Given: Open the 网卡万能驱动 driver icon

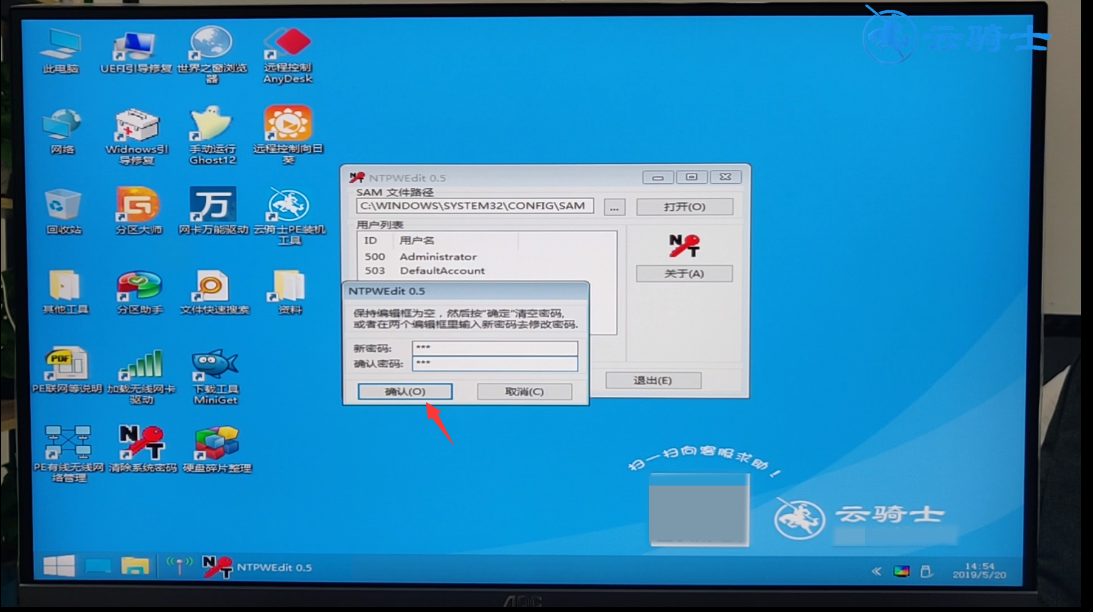Looking at the screenshot, I should tap(212, 206).
